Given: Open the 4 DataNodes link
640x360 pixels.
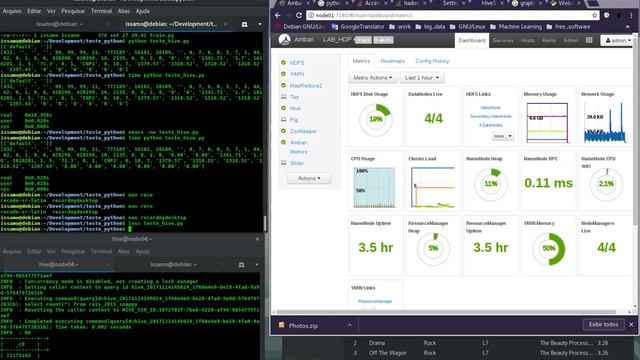Looking at the screenshot, I should click(491, 125).
